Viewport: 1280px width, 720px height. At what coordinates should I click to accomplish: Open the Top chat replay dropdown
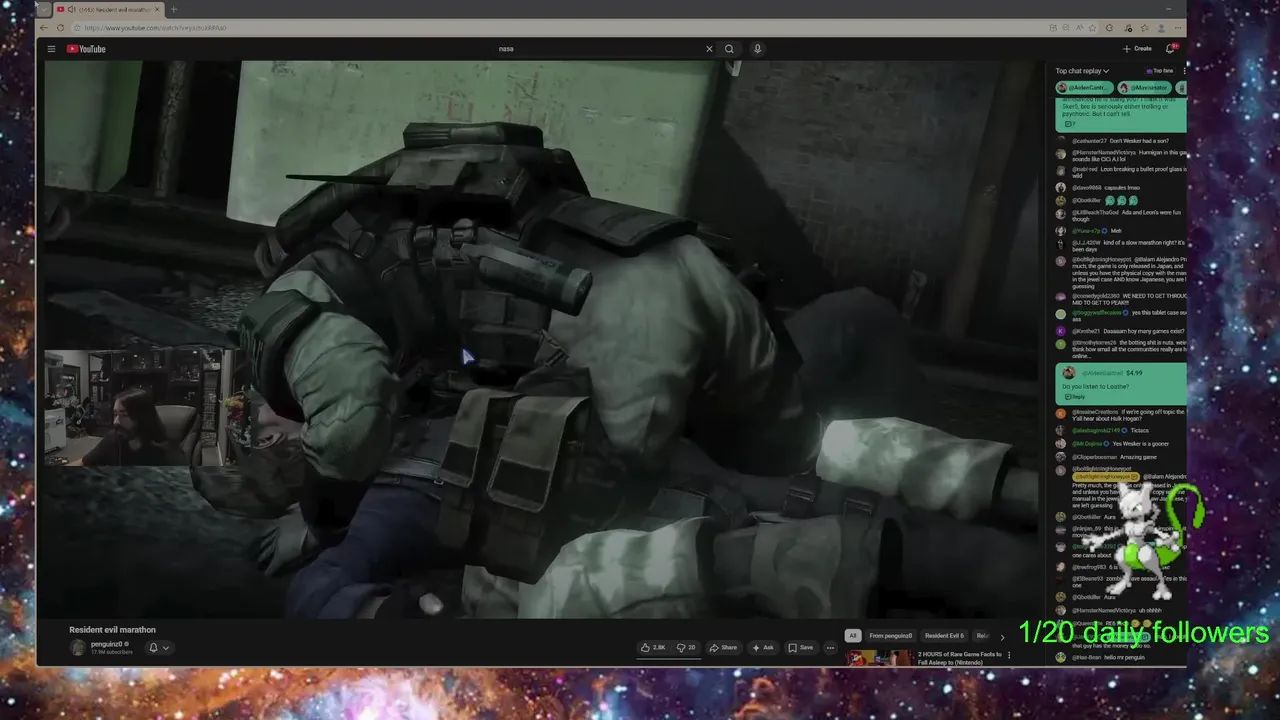[x=1082, y=71]
